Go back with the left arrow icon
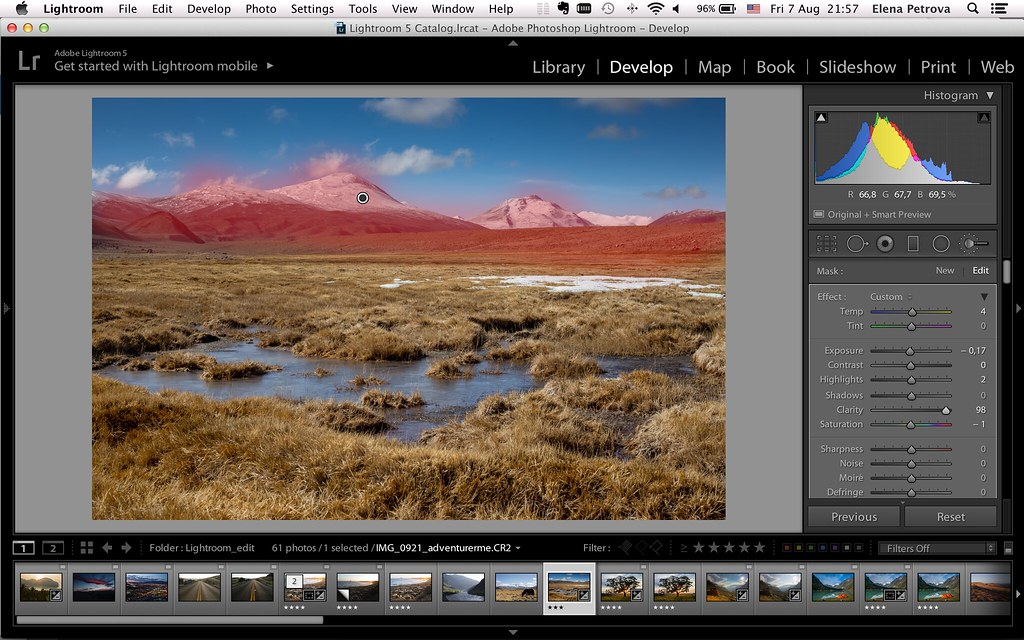Screen dimensions: 1024x640 click(x=107, y=547)
